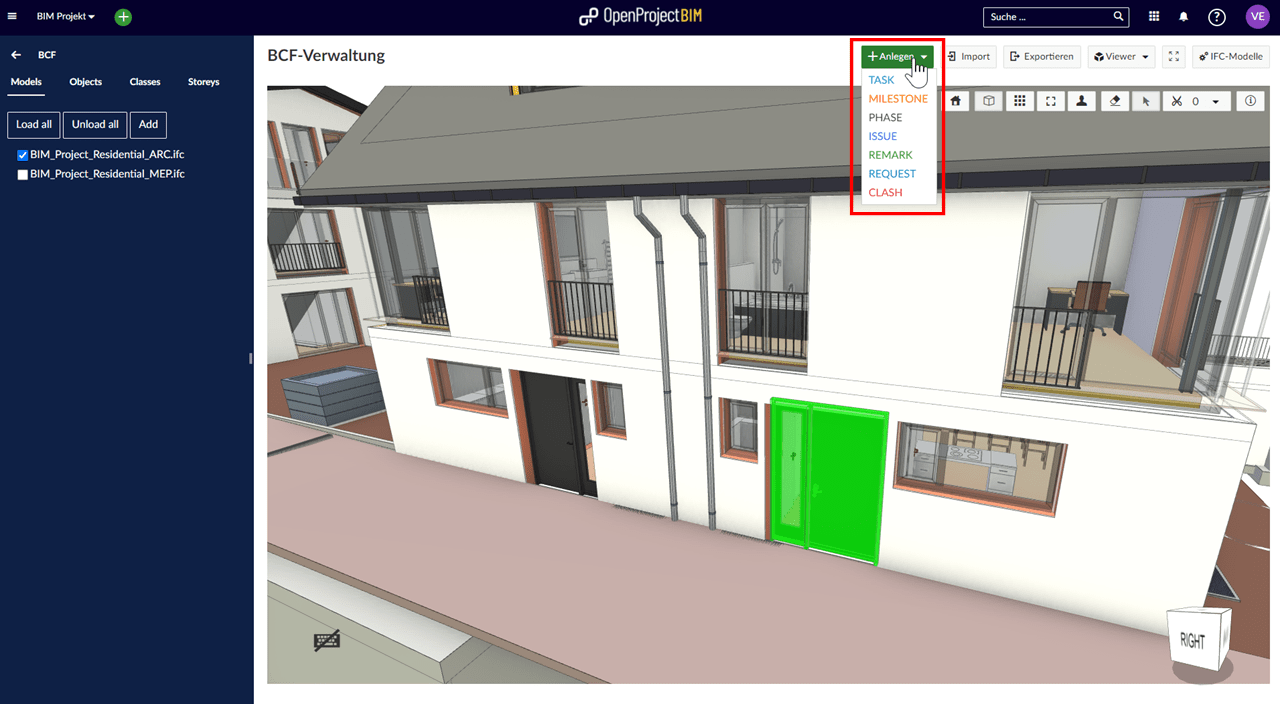Expand the Viewer dropdown
Image resolution: width=1280 pixels, height=704 pixels.
click(x=1121, y=56)
